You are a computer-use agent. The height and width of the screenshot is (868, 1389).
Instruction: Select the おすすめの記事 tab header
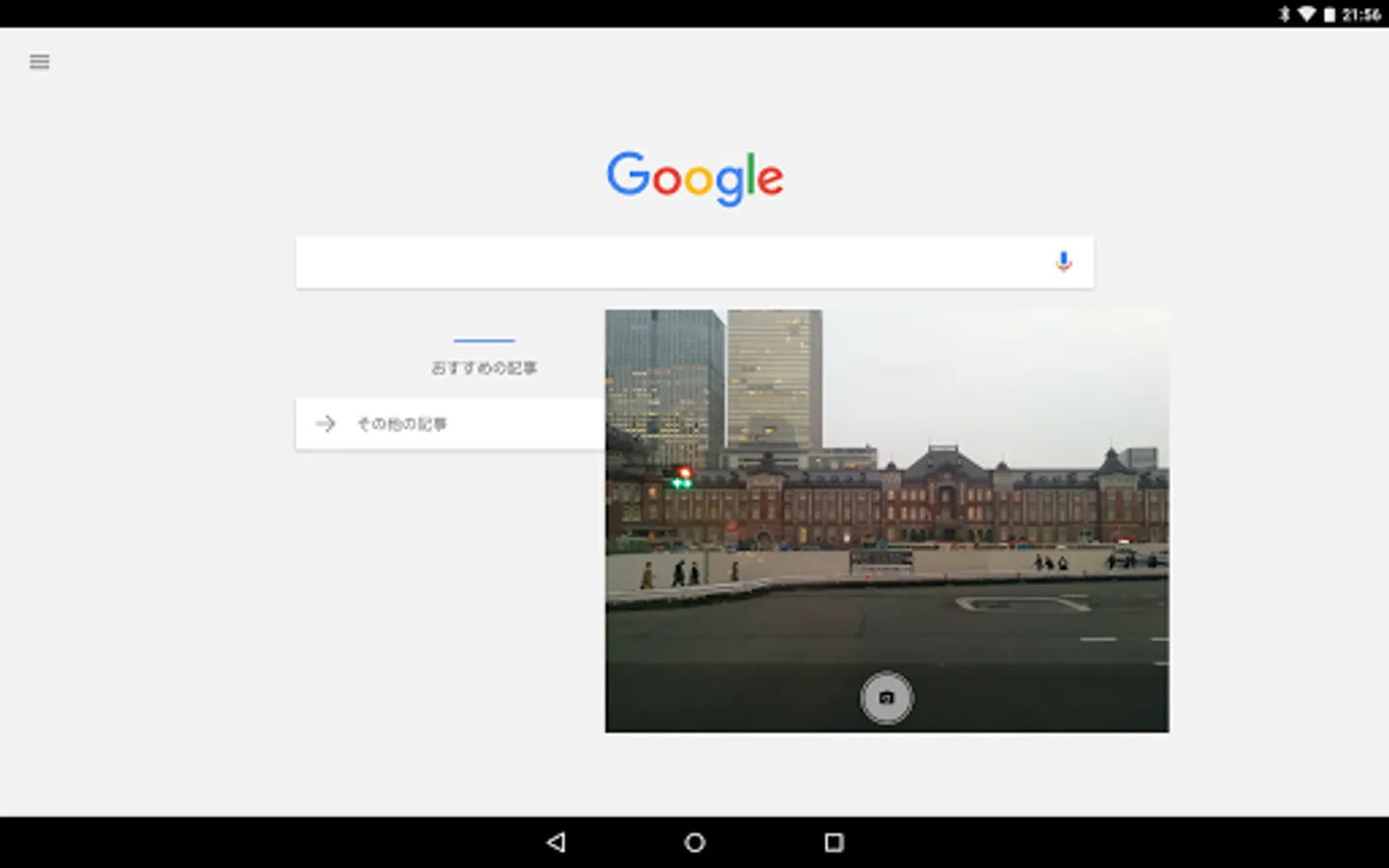click(483, 367)
